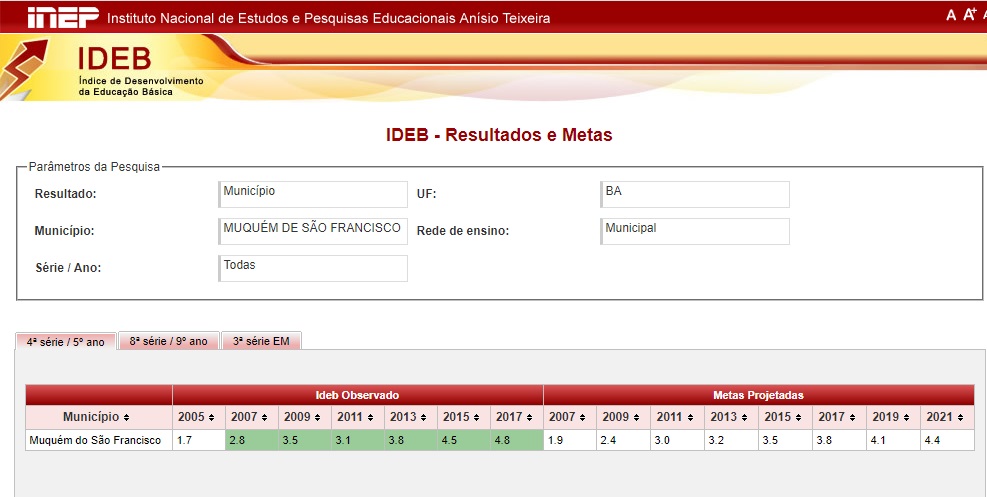Viewport: 987px width, 497px height.
Task: Click the INEP logo
Action: (x=63, y=18)
